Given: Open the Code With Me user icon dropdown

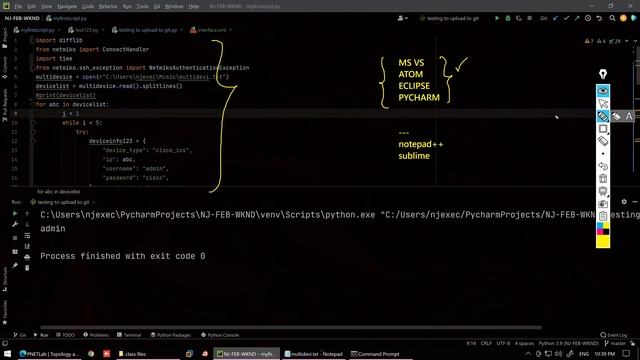Looking at the screenshot, I should pyautogui.click(x=402, y=18).
